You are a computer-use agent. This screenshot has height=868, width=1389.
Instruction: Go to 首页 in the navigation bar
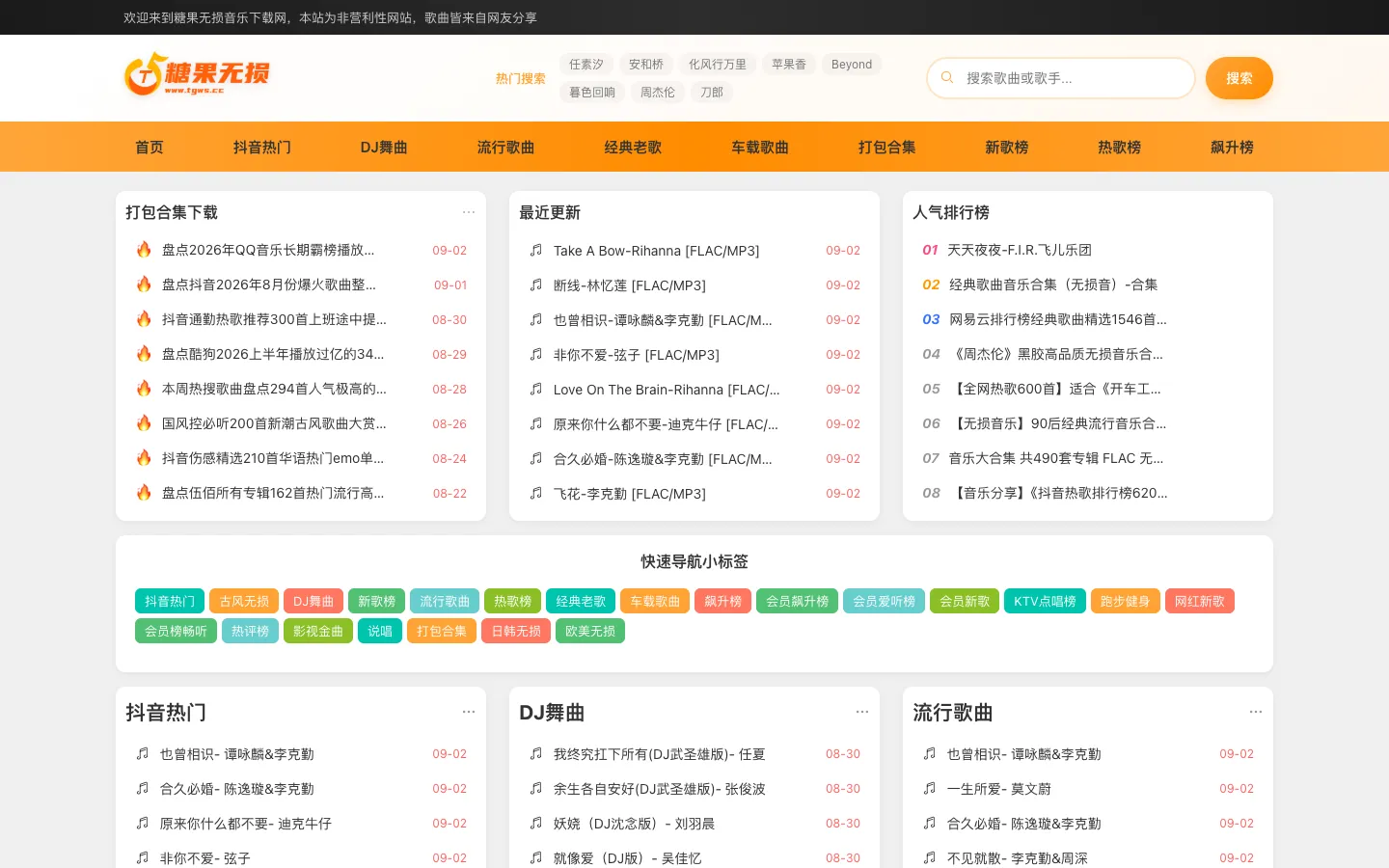(x=150, y=147)
